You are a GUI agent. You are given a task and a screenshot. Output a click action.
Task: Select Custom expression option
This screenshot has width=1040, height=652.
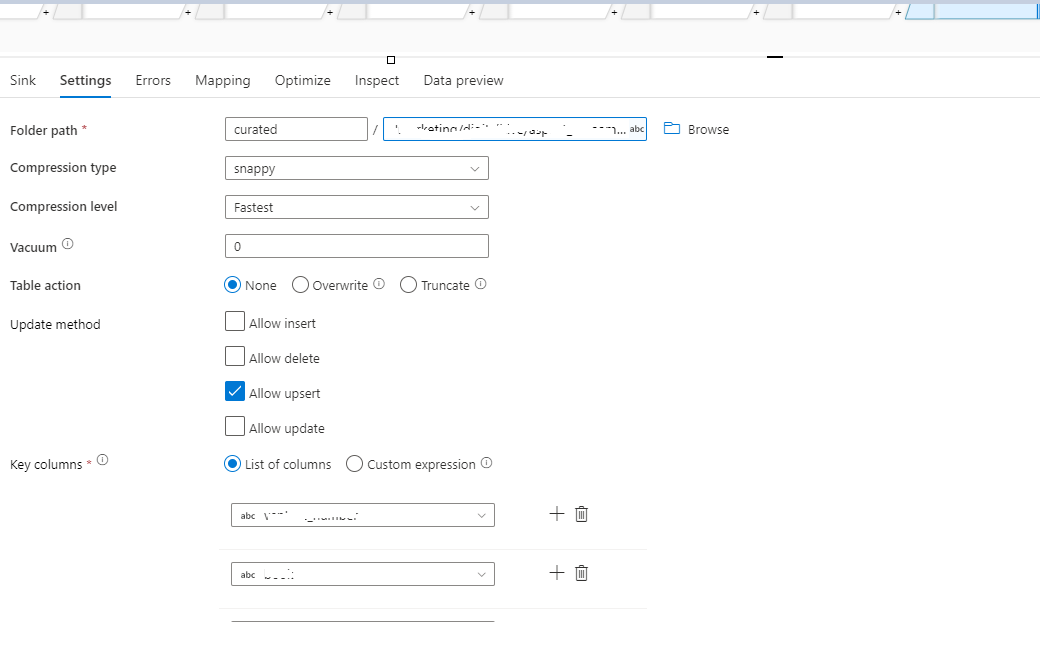(x=355, y=464)
